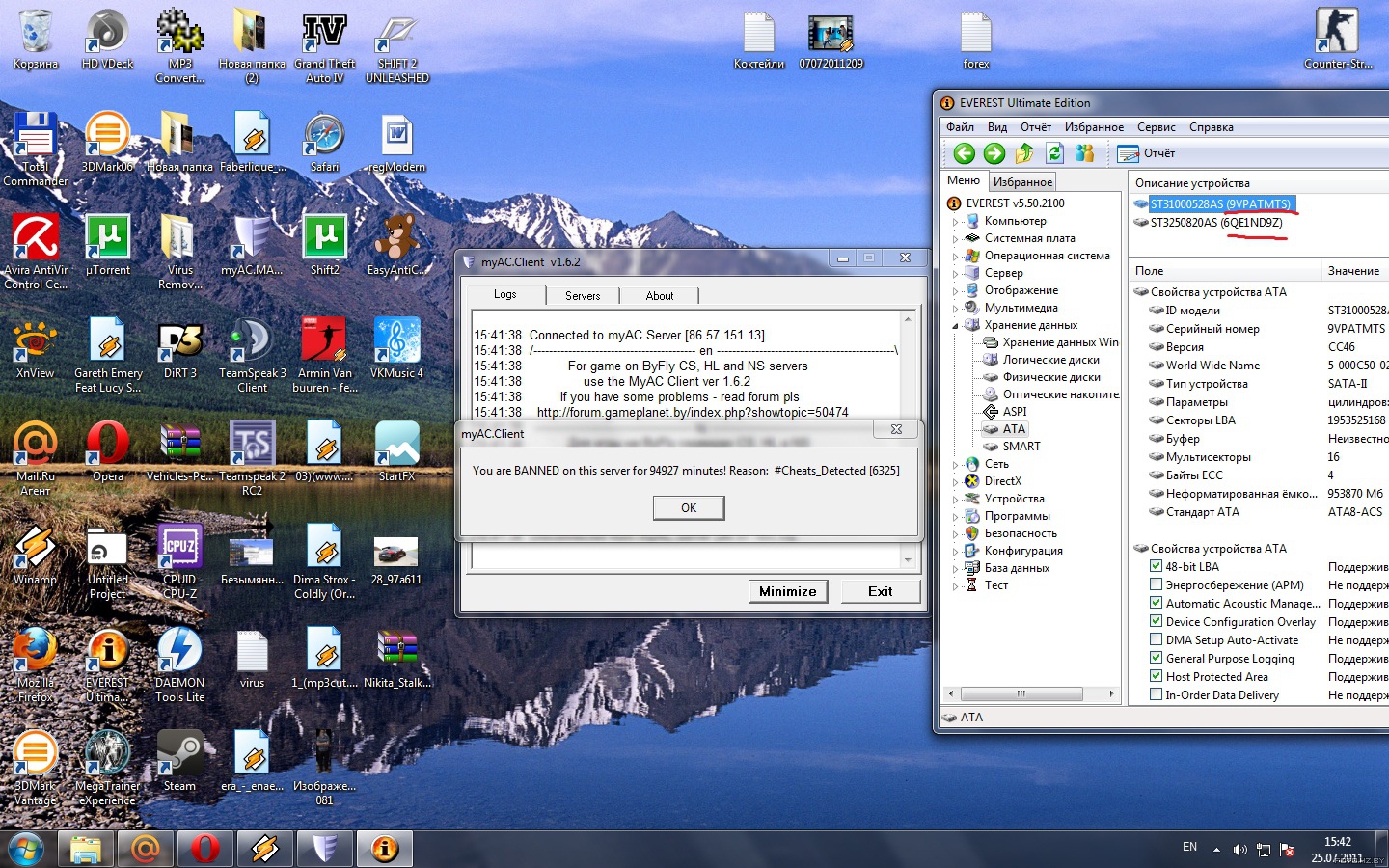Toggle the DMA Setup Auto-Activate checkbox

tap(1156, 640)
